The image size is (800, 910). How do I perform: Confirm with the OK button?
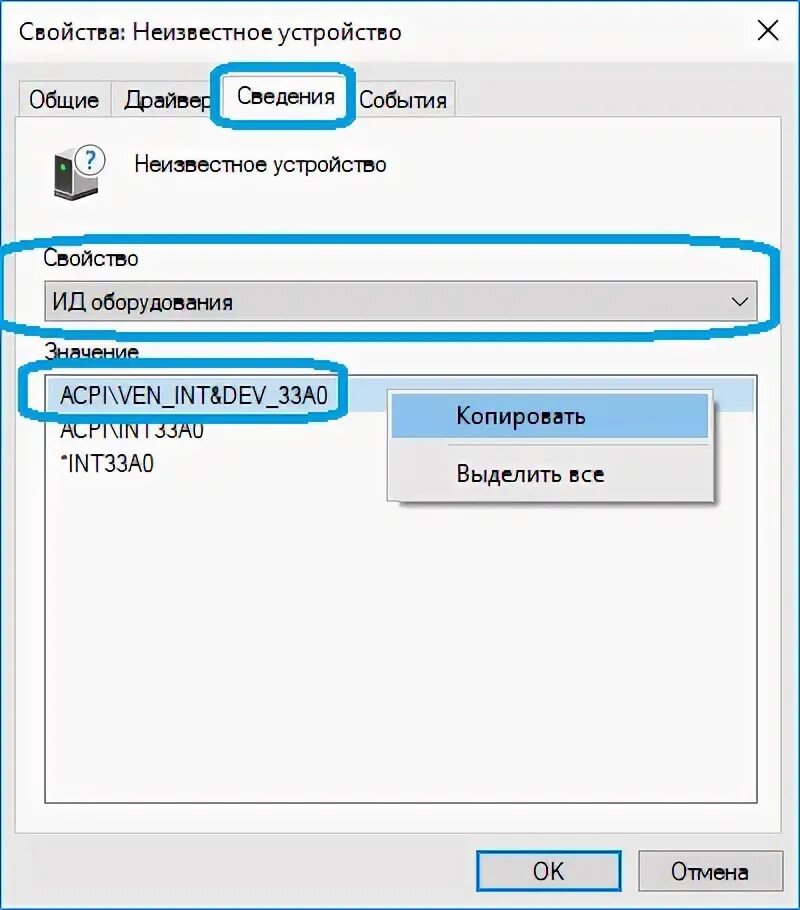pos(549,871)
